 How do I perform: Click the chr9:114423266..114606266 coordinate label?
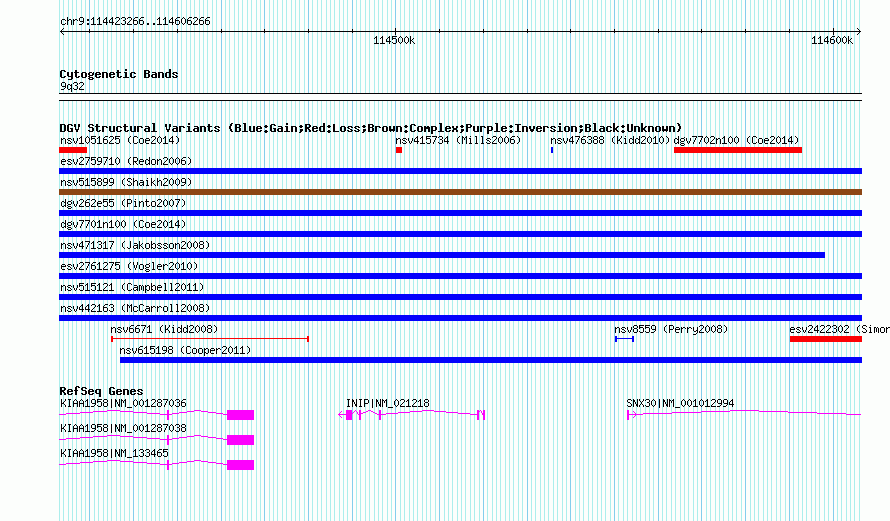pos(135,22)
